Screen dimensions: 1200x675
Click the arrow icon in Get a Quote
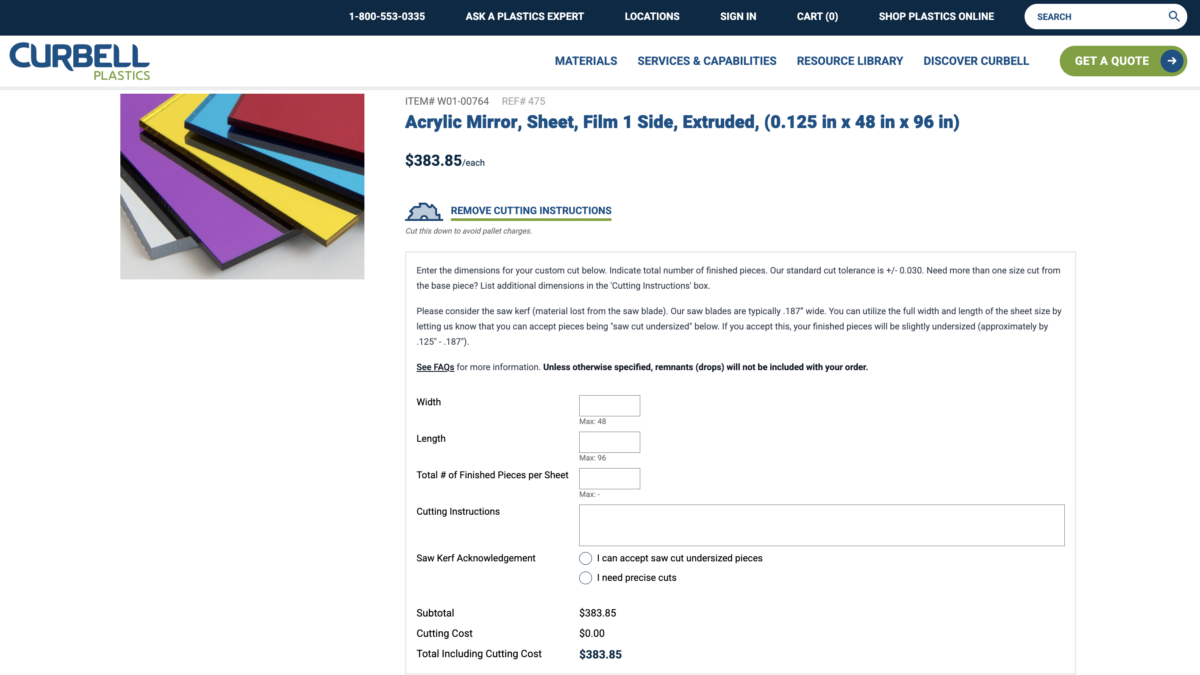click(x=1172, y=61)
